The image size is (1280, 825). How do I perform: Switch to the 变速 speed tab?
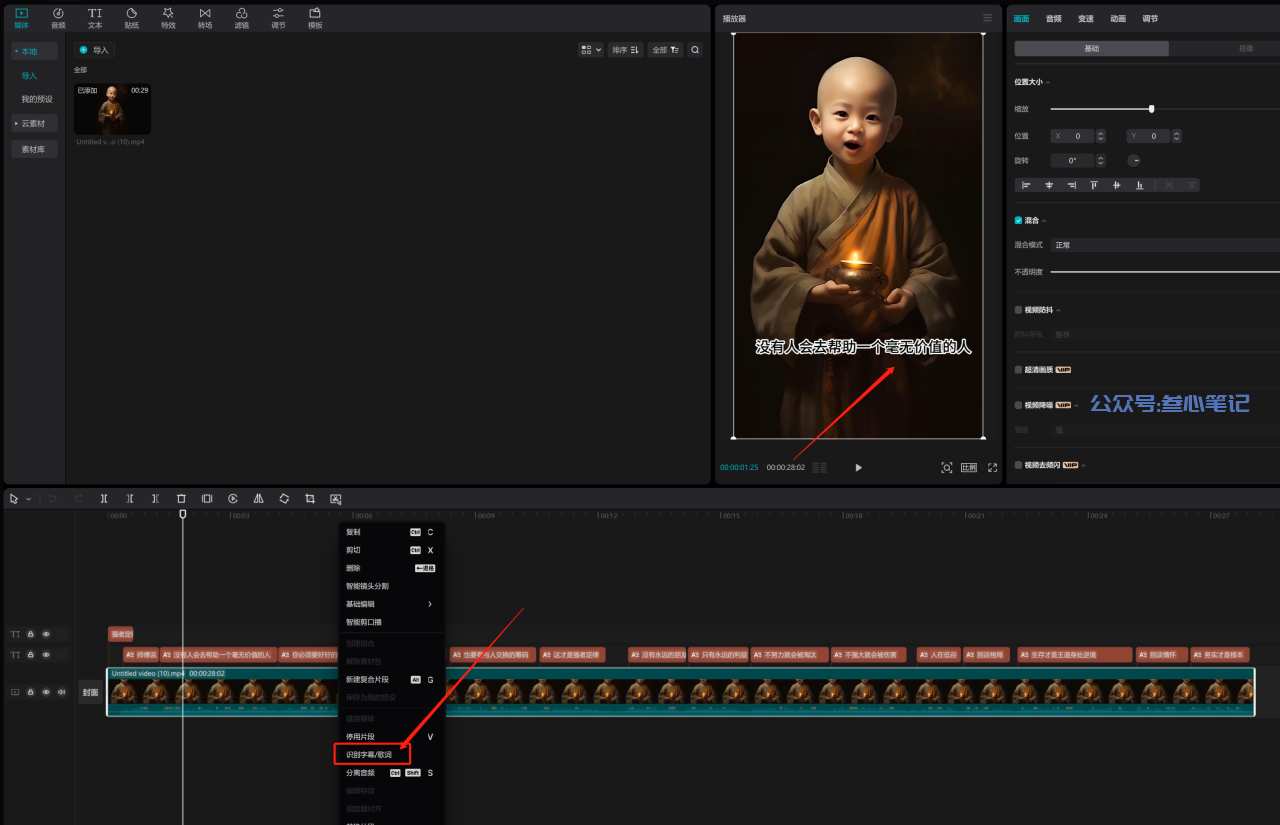pyautogui.click(x=1086, y=19)
